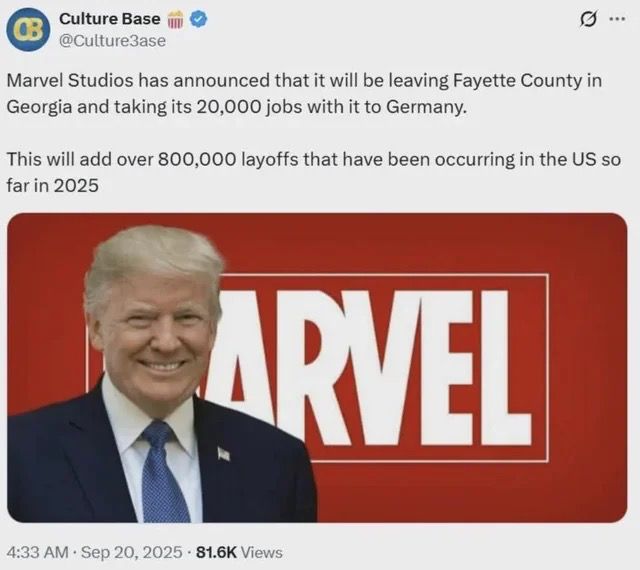Open the 81.6K Views count
The height and width of the screenshot is (570, 640).
point(239,552)
